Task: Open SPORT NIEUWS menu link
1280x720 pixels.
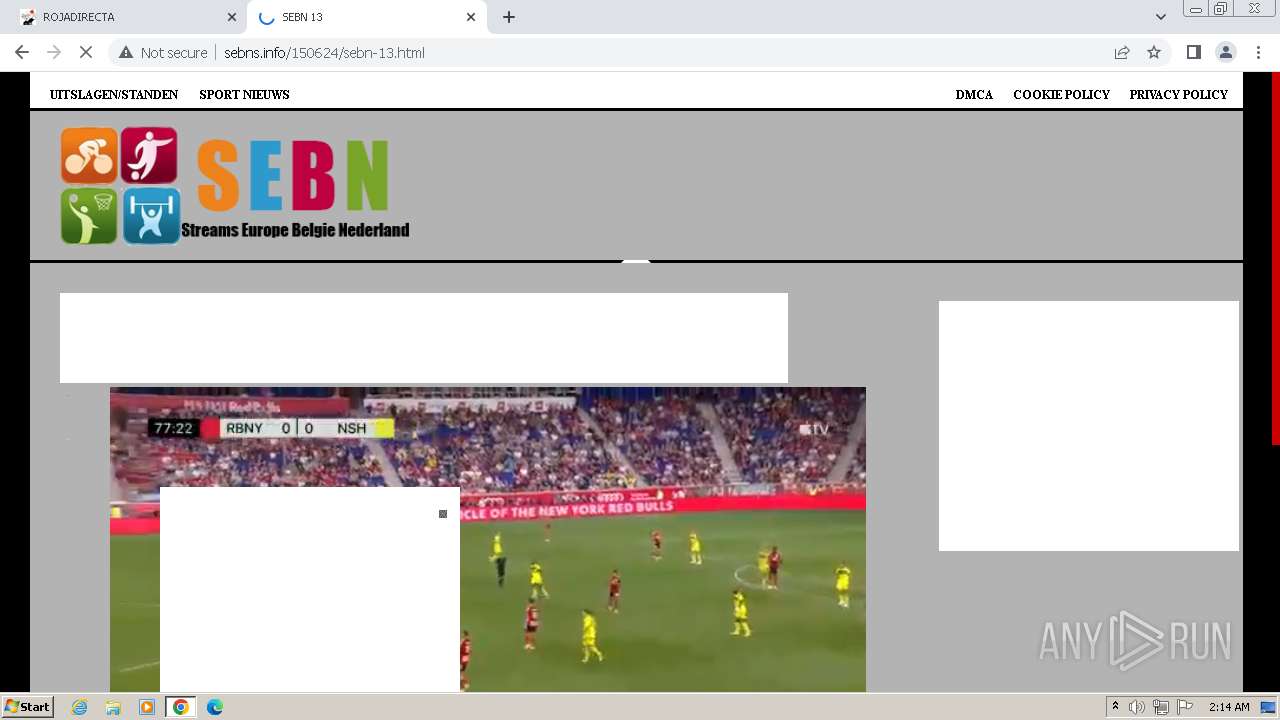Action: 244,95
